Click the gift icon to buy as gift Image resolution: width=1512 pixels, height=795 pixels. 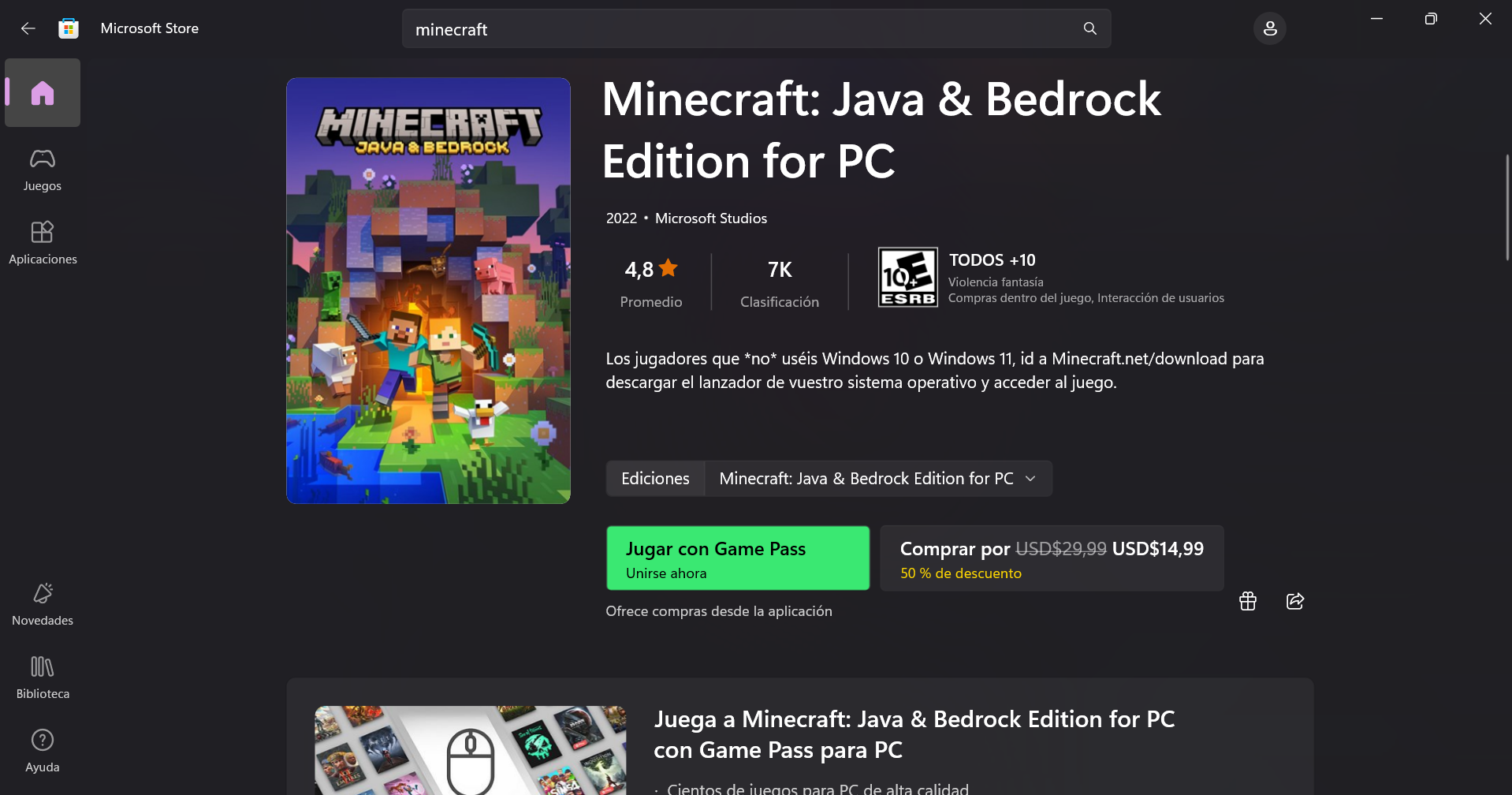pos(1247,601)
